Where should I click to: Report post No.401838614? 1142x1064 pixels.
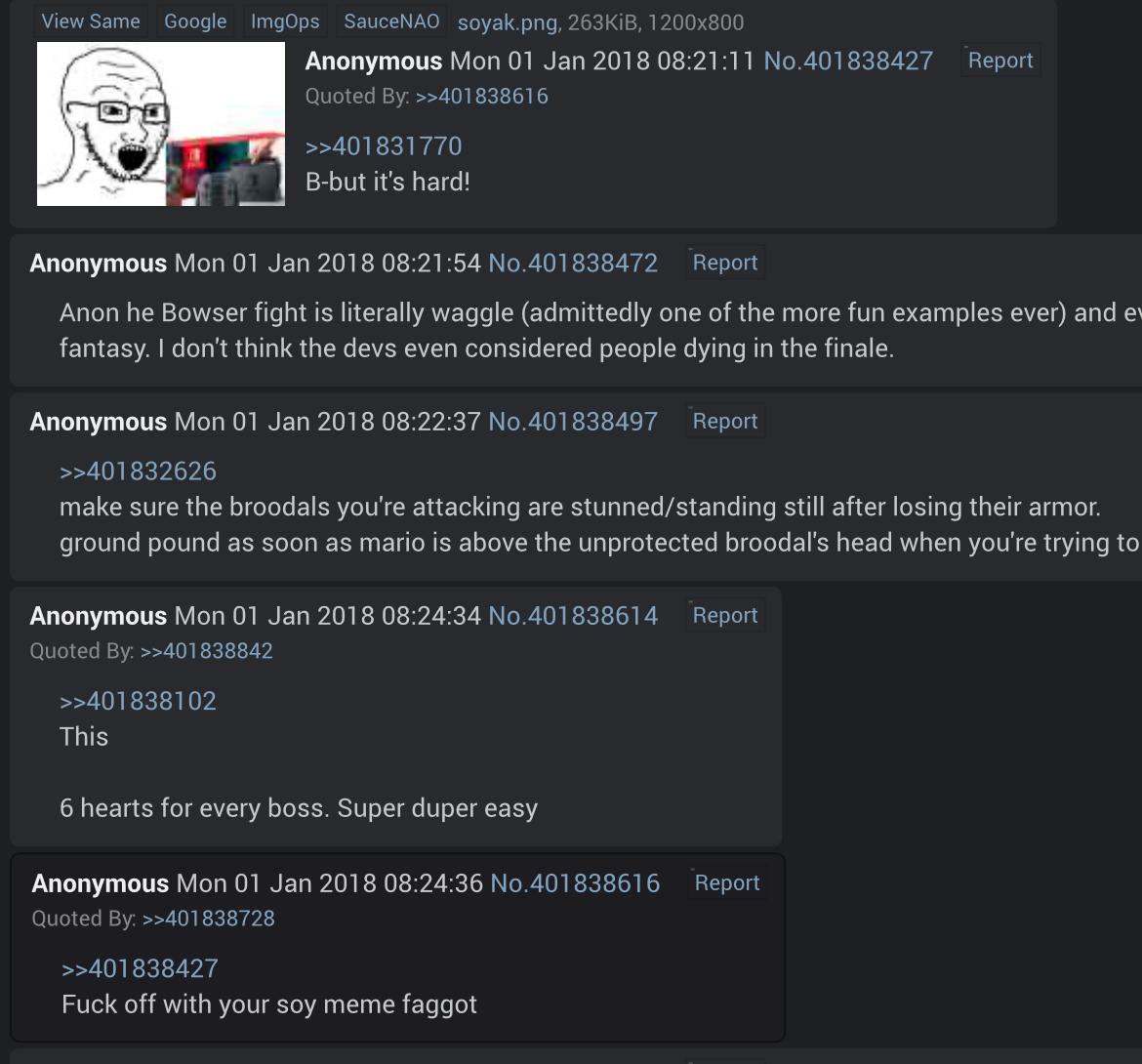click(724, 615)
